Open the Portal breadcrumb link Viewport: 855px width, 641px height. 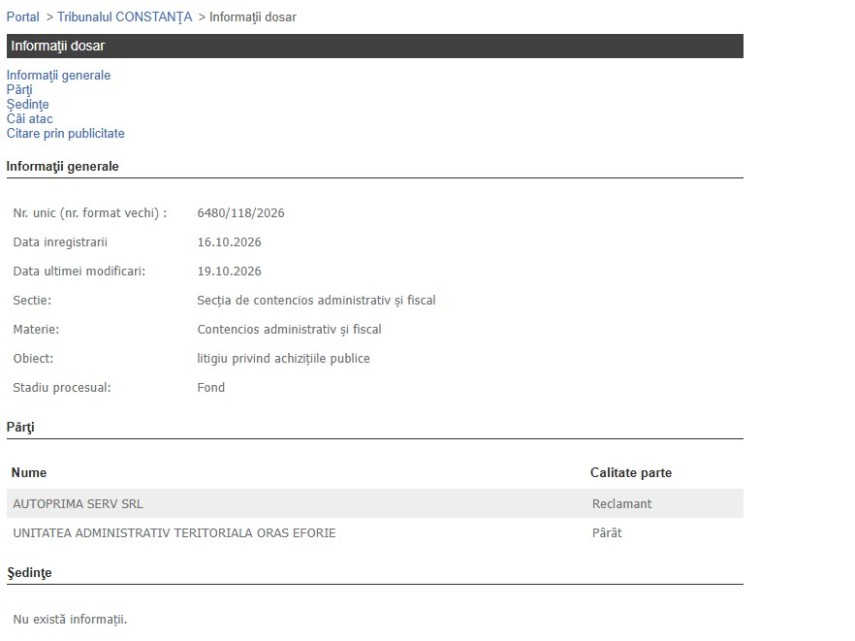pyautogui.click(x=23, y=17)
